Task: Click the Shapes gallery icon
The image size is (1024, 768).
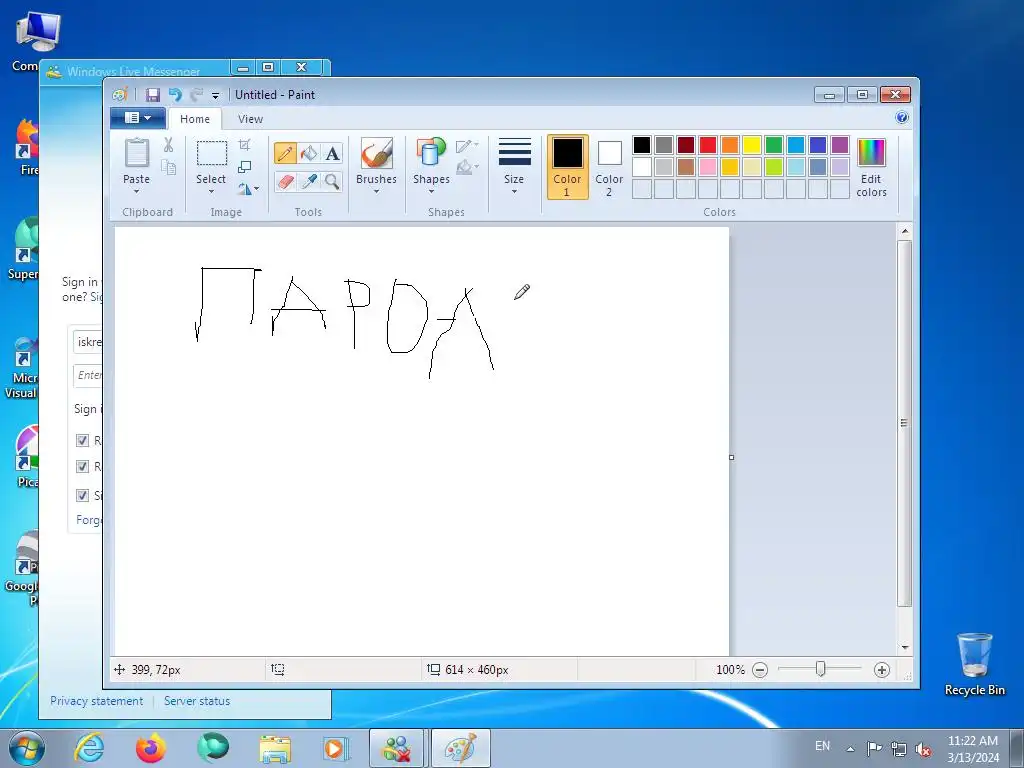Action: pos(431,153)
